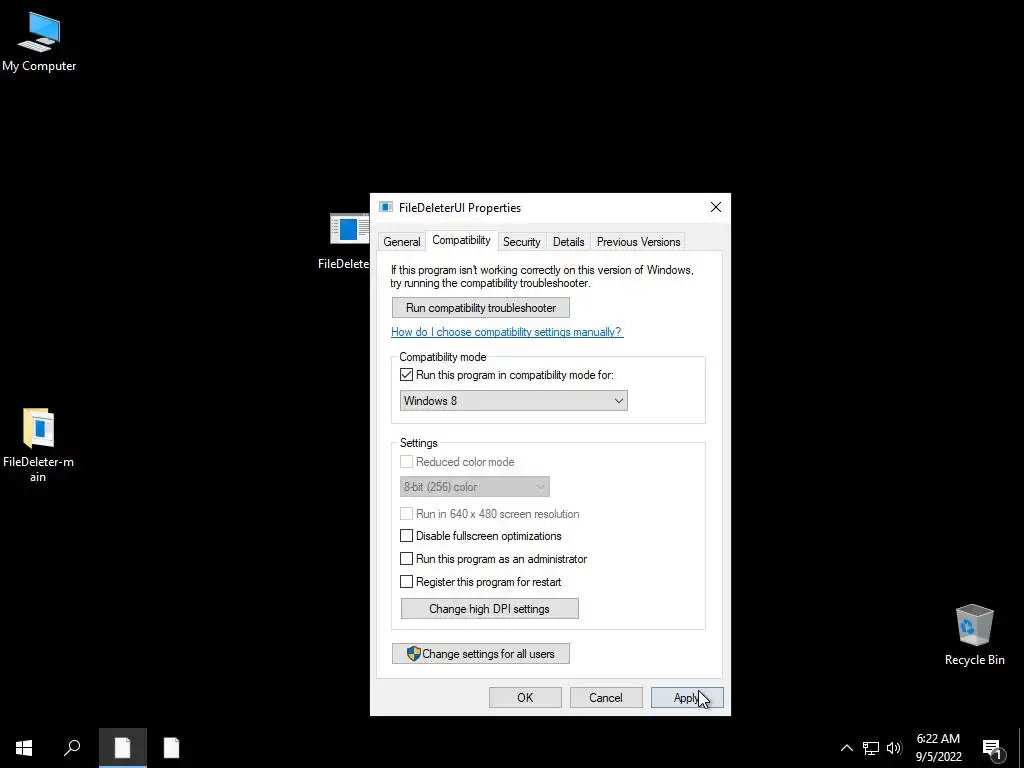Click Change settings for all users

[x=481, y=654]
